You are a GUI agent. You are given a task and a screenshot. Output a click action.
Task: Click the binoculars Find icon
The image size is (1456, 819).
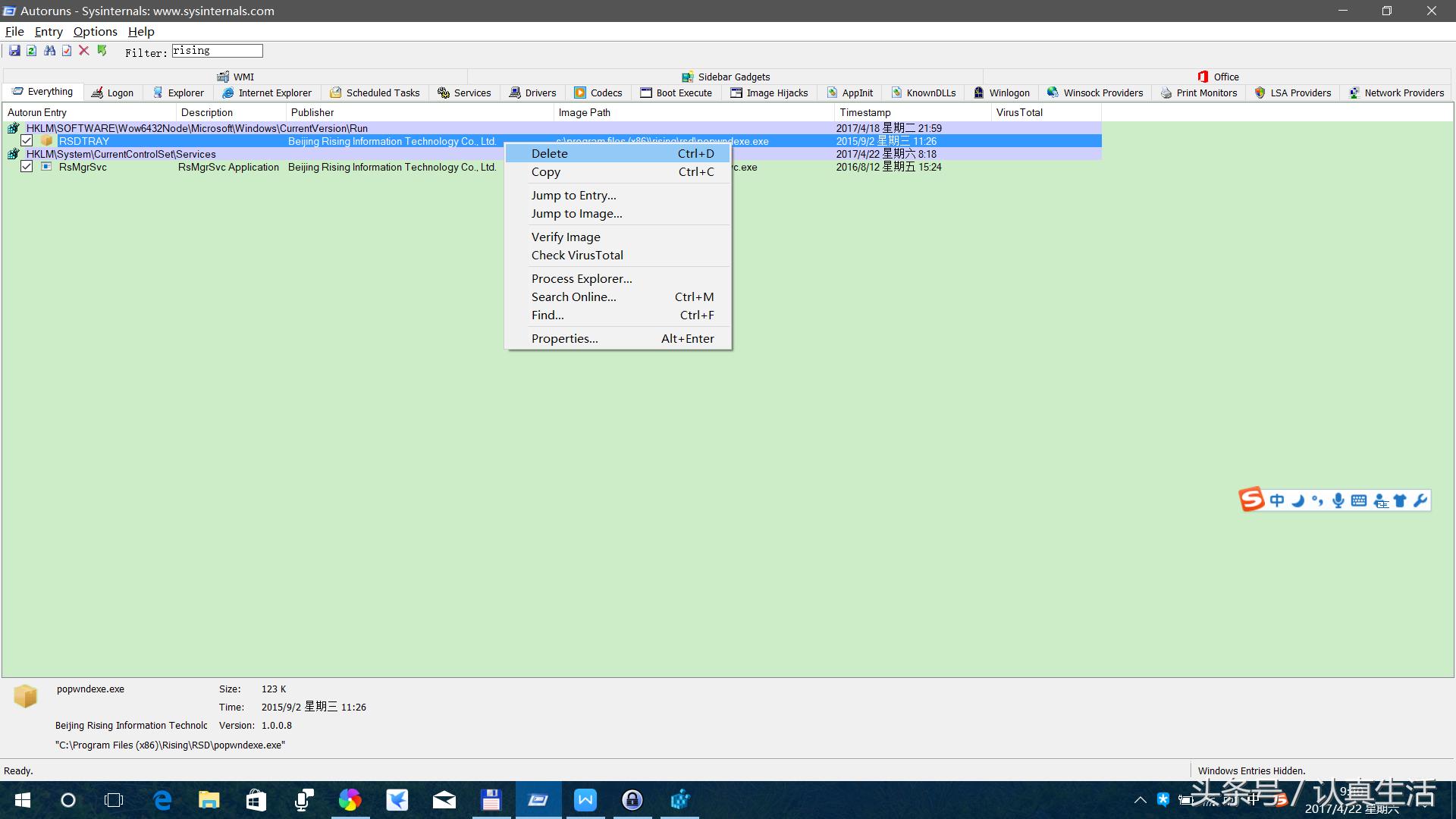click(x=49, y=51)
